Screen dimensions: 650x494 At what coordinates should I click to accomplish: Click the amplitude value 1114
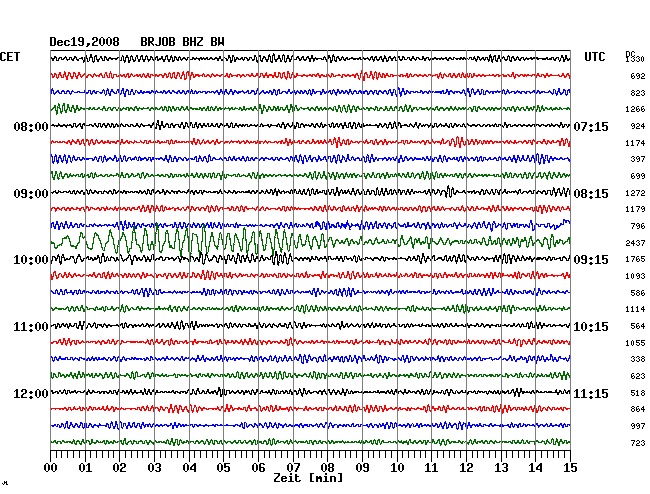(635, 309)
